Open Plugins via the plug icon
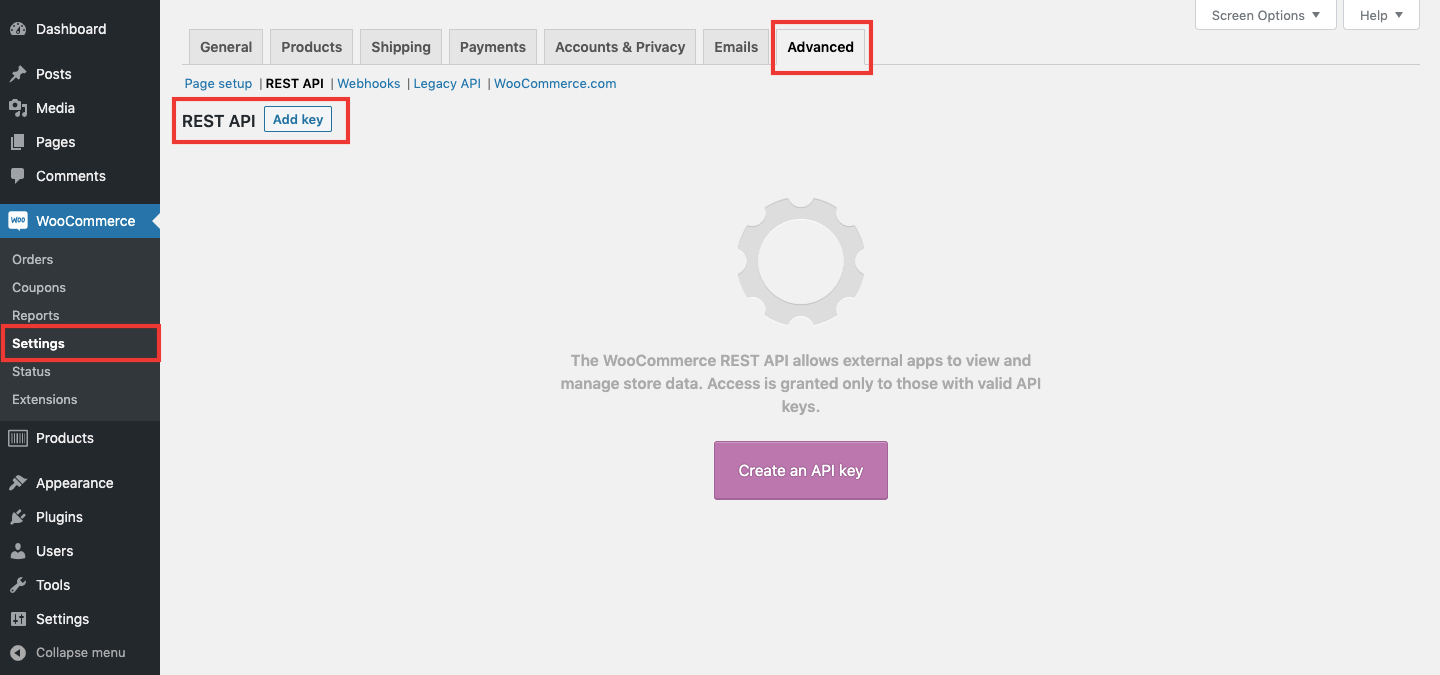1440x675 pixels. 18,517
